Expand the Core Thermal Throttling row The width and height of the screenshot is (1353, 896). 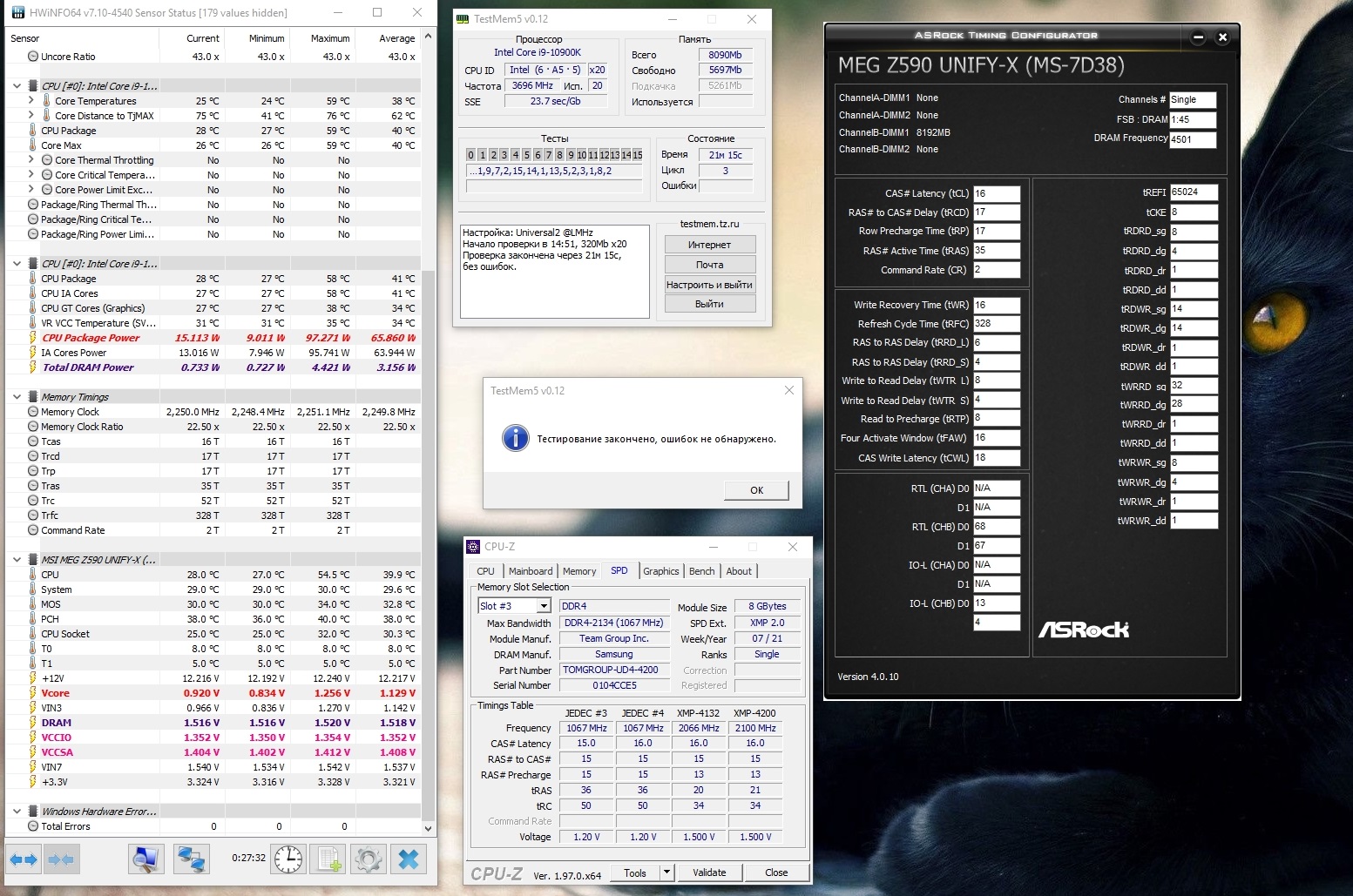pos(31,160)
